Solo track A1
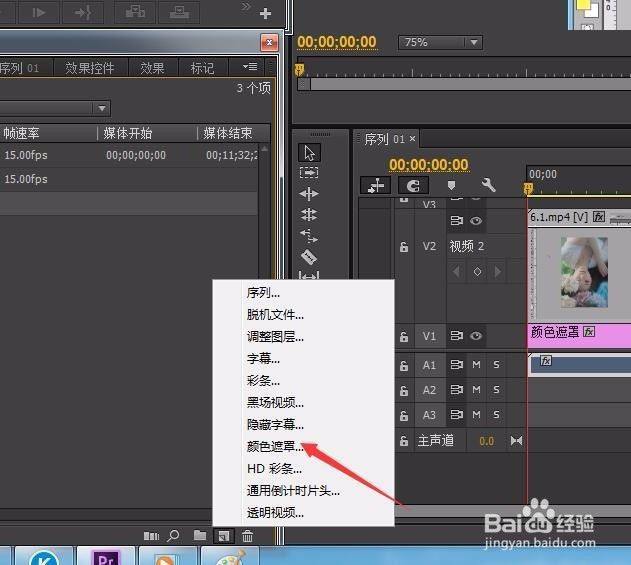The image size is (631, 565). pyautogui.click(x=496, y=365)
